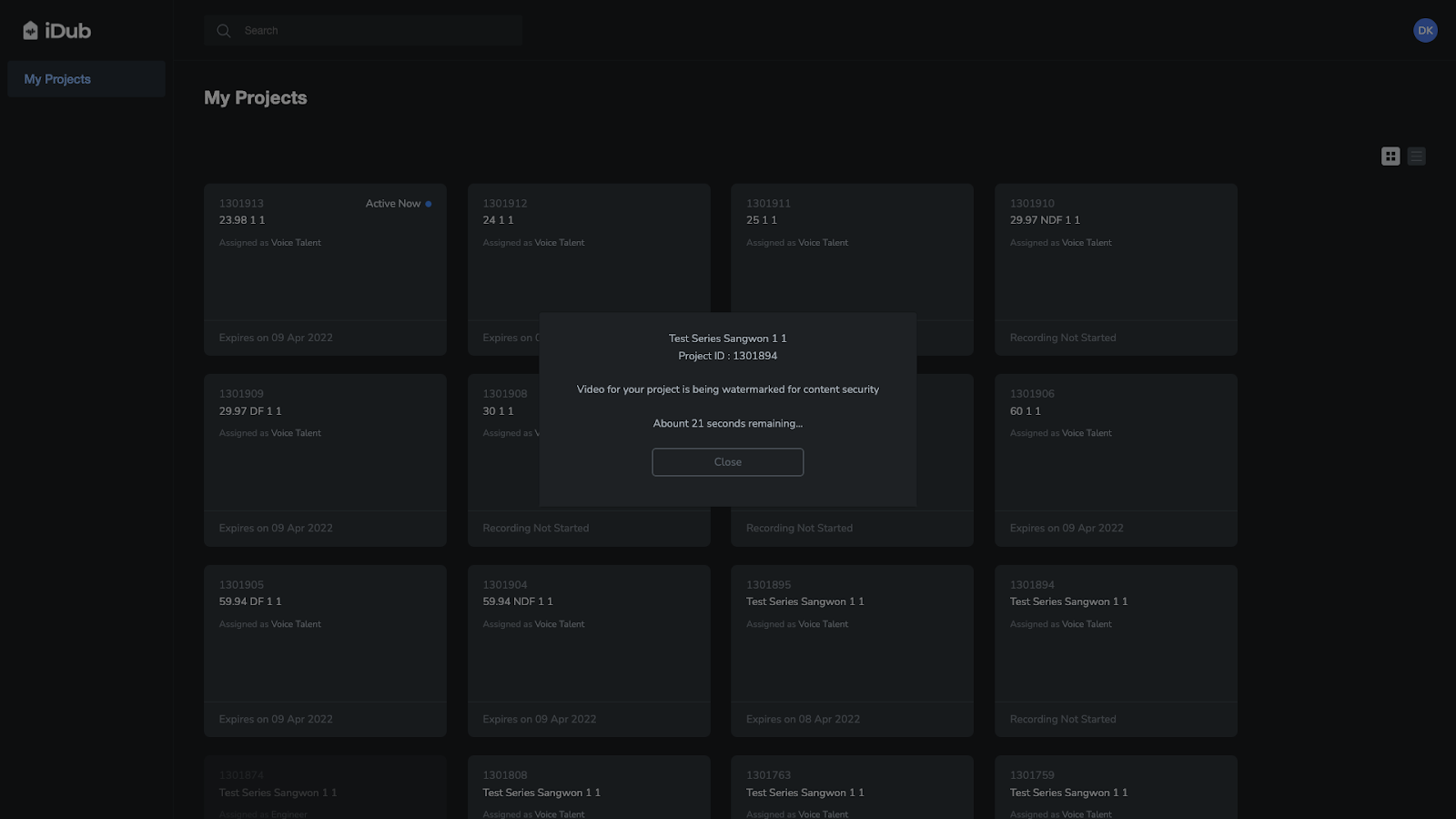Click ID 1301894 on the project card

pos(1032,585)
